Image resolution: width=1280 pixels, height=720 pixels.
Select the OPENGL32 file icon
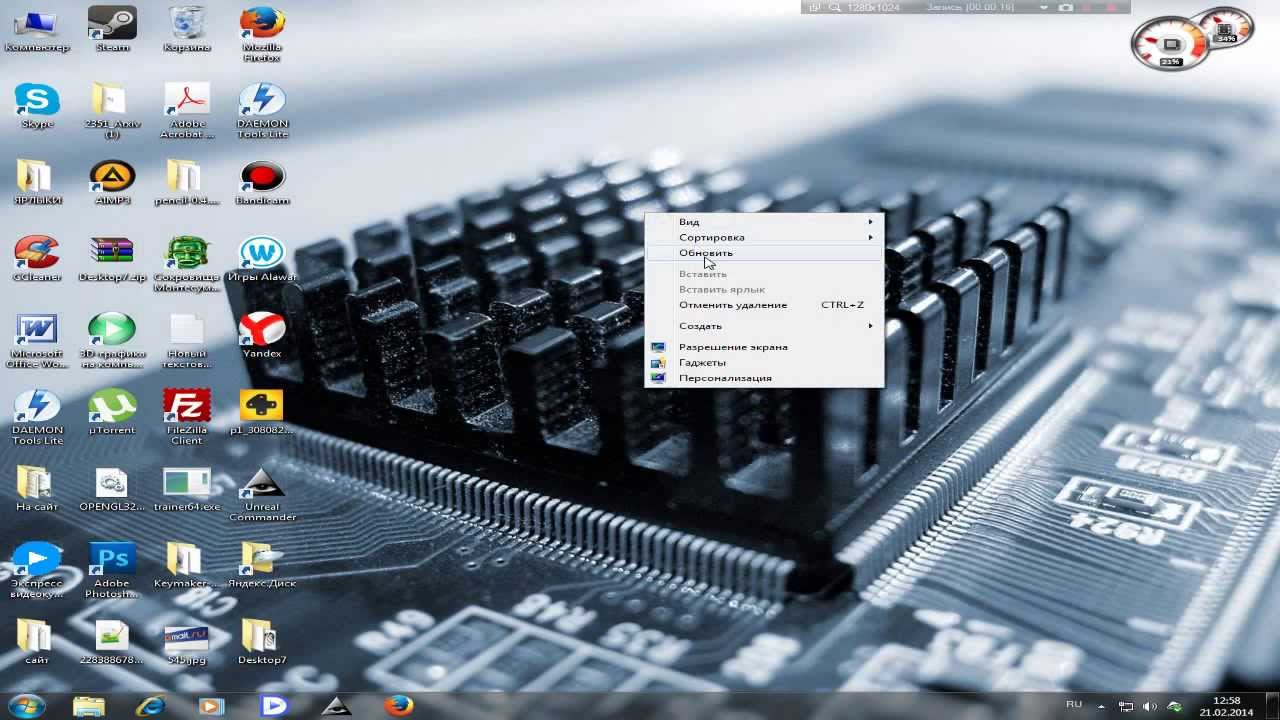coord(112,489)
